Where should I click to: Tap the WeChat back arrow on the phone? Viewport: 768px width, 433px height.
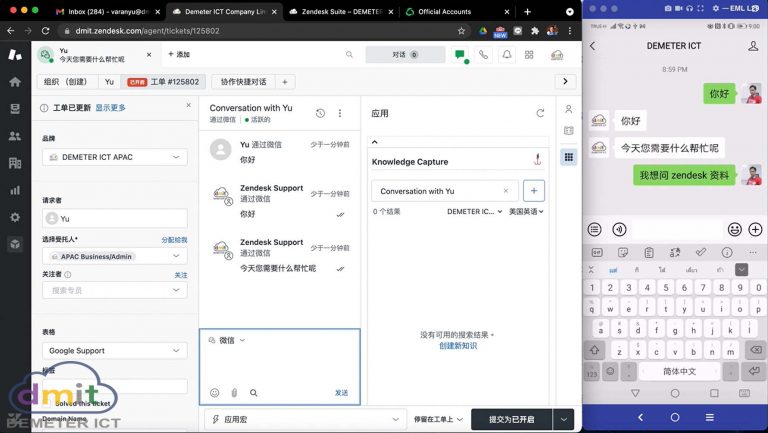point(593,46)
